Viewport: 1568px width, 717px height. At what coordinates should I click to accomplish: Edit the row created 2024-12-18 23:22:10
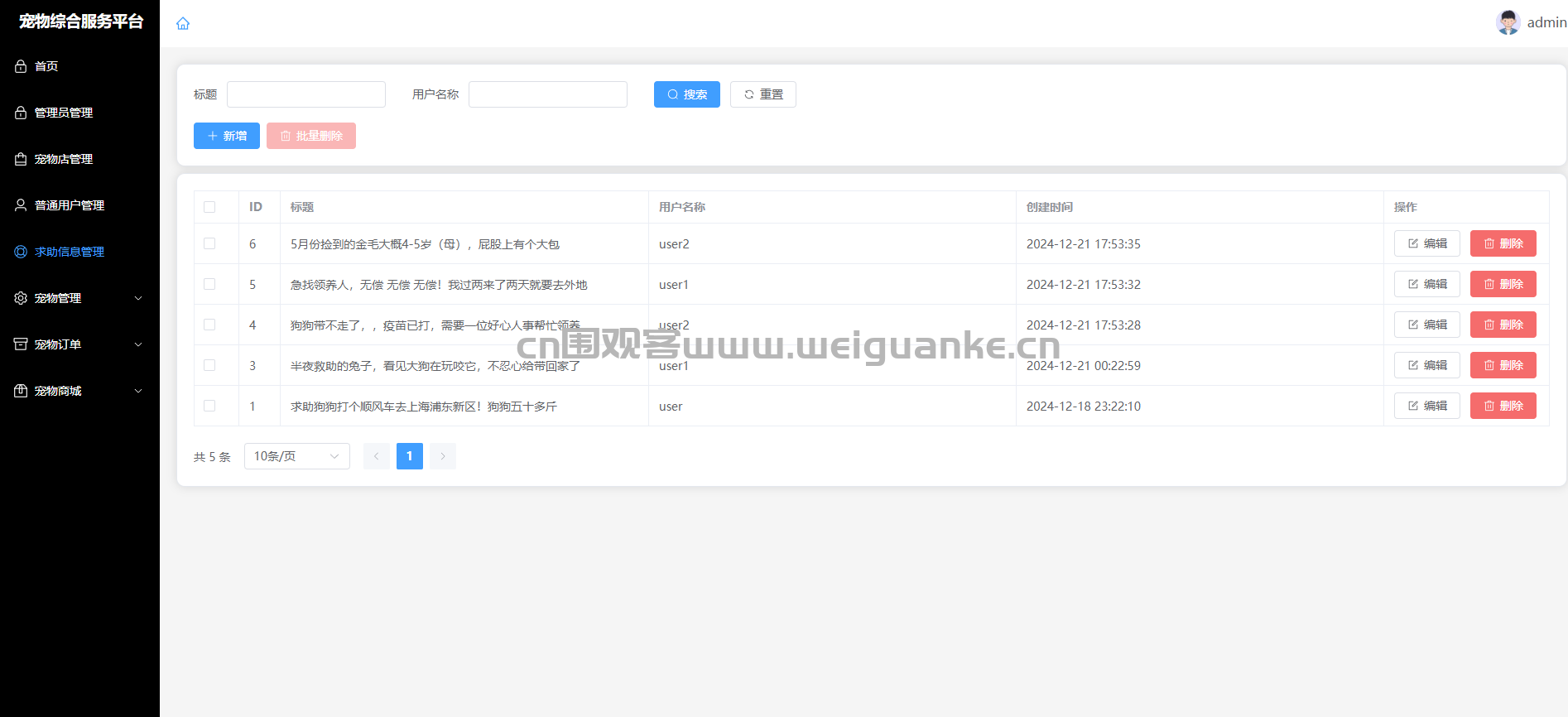(1427, 406)
